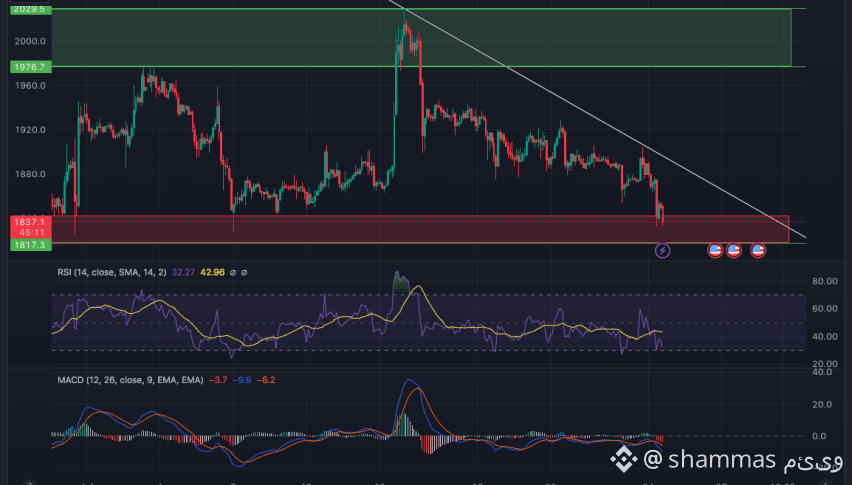
Task: Click the 2000.0 price axis value
Action: [x=30, y=41]
